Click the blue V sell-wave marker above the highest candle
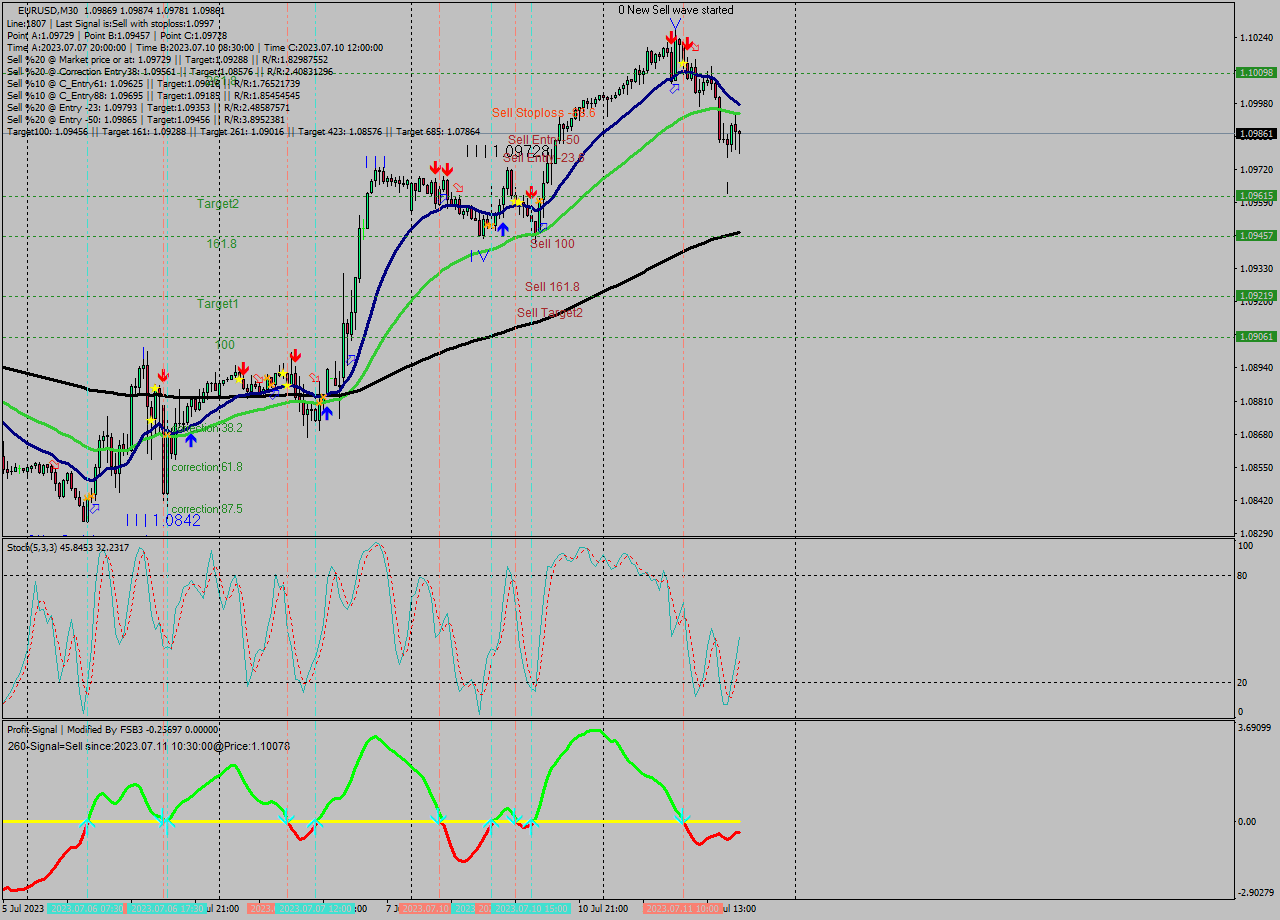The height and width of the screenshot is (920, 1280). [x=675, y=22]
